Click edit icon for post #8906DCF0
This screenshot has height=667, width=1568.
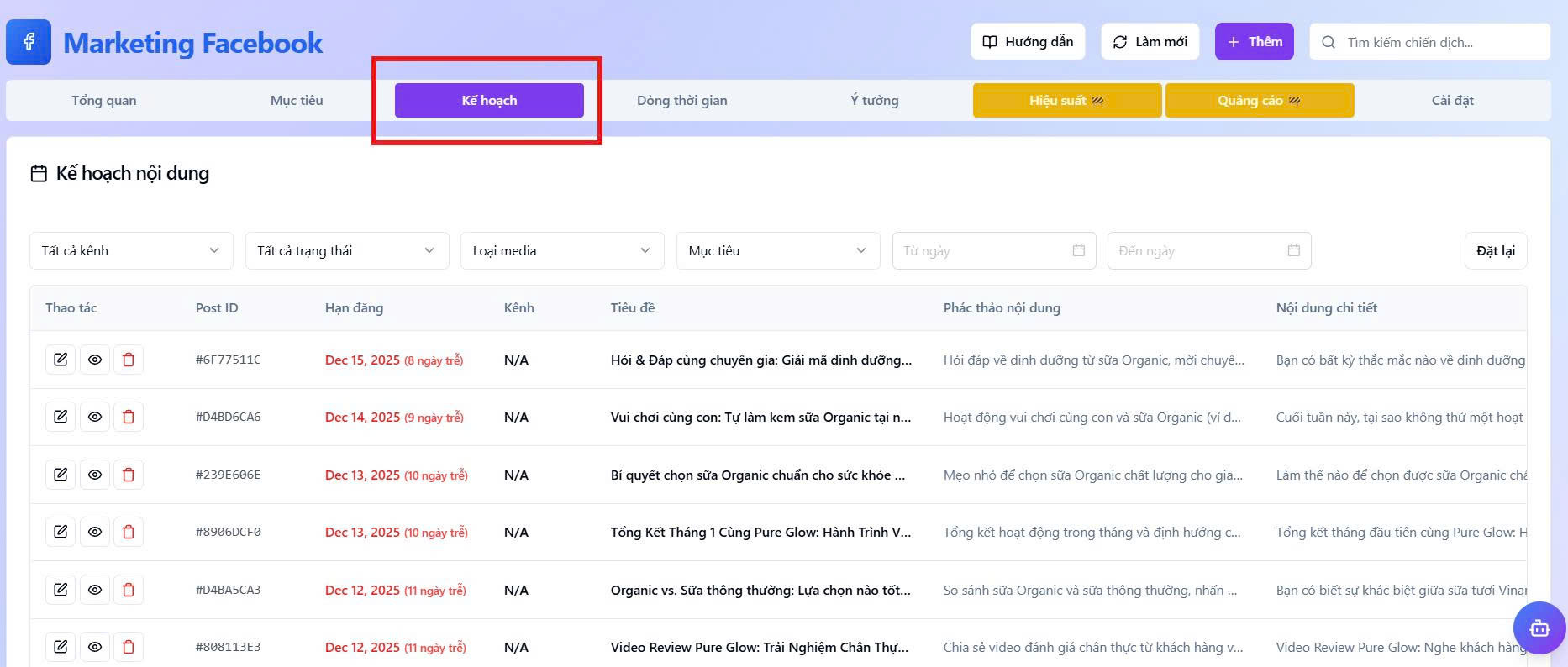click(x=61, y=532)
